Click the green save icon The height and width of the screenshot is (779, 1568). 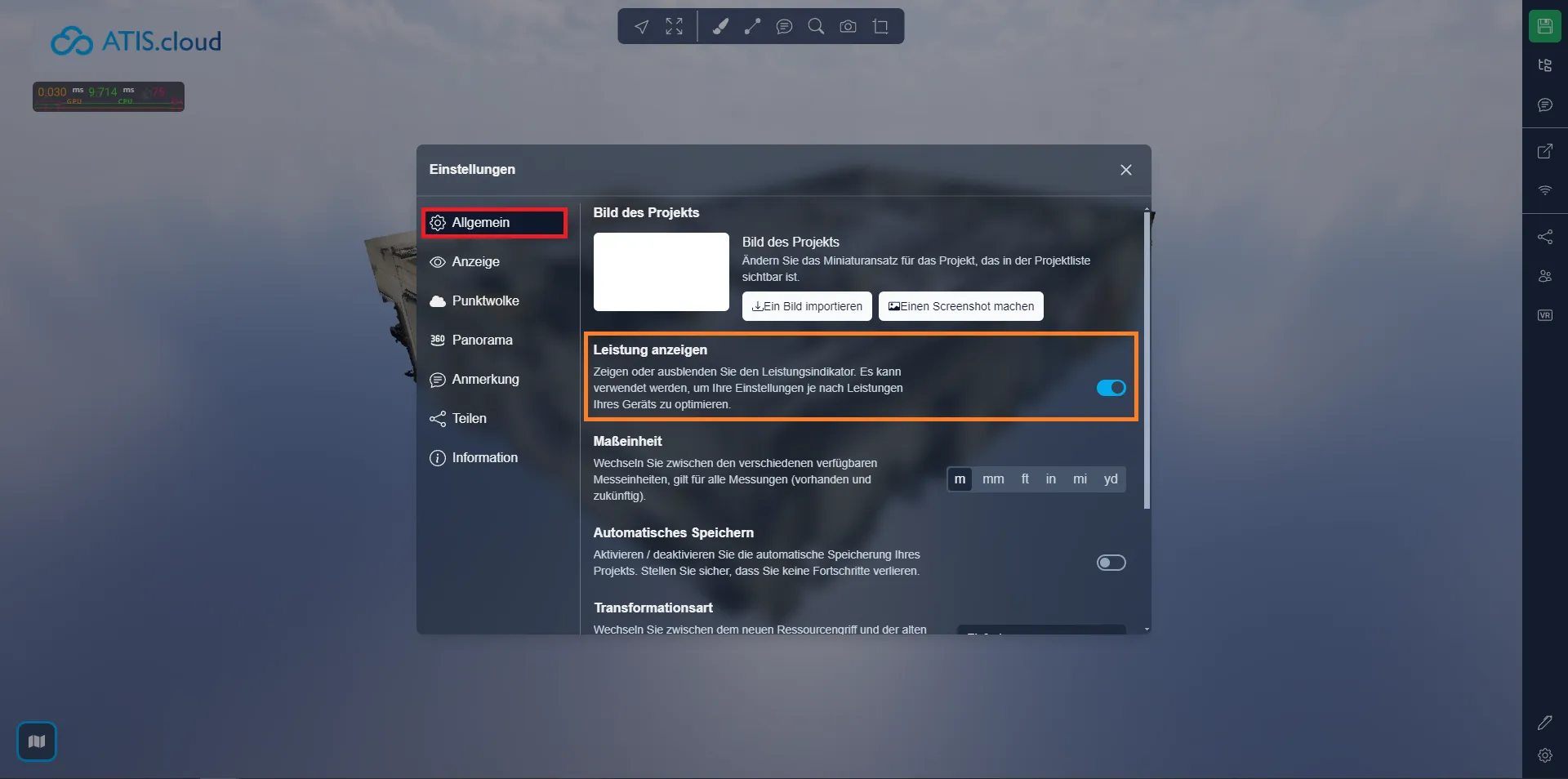pos(1544,26)
